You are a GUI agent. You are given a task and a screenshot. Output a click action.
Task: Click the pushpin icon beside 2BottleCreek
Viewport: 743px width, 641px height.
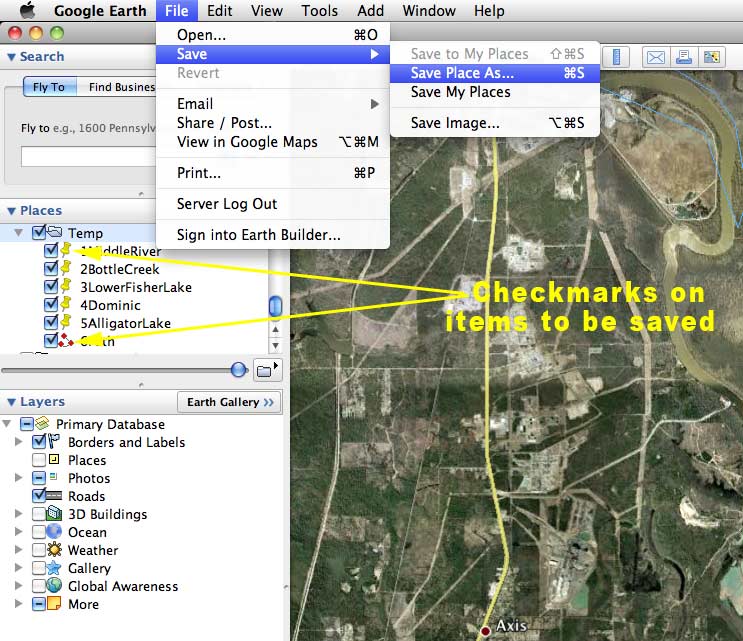tap(66, 268)
